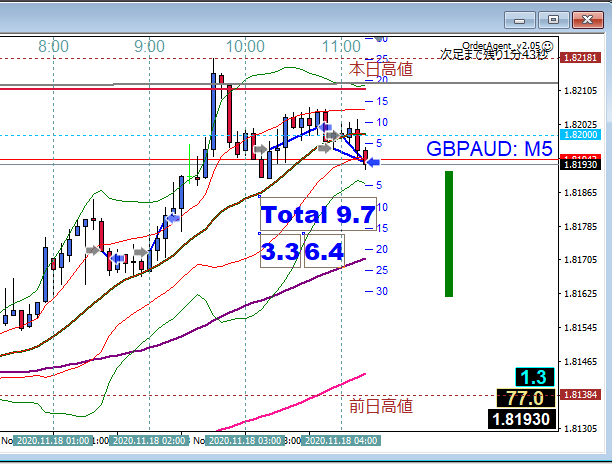Click the blue 30 pip scale label
This screenshot has width=612, height=464.
(382, 291)
